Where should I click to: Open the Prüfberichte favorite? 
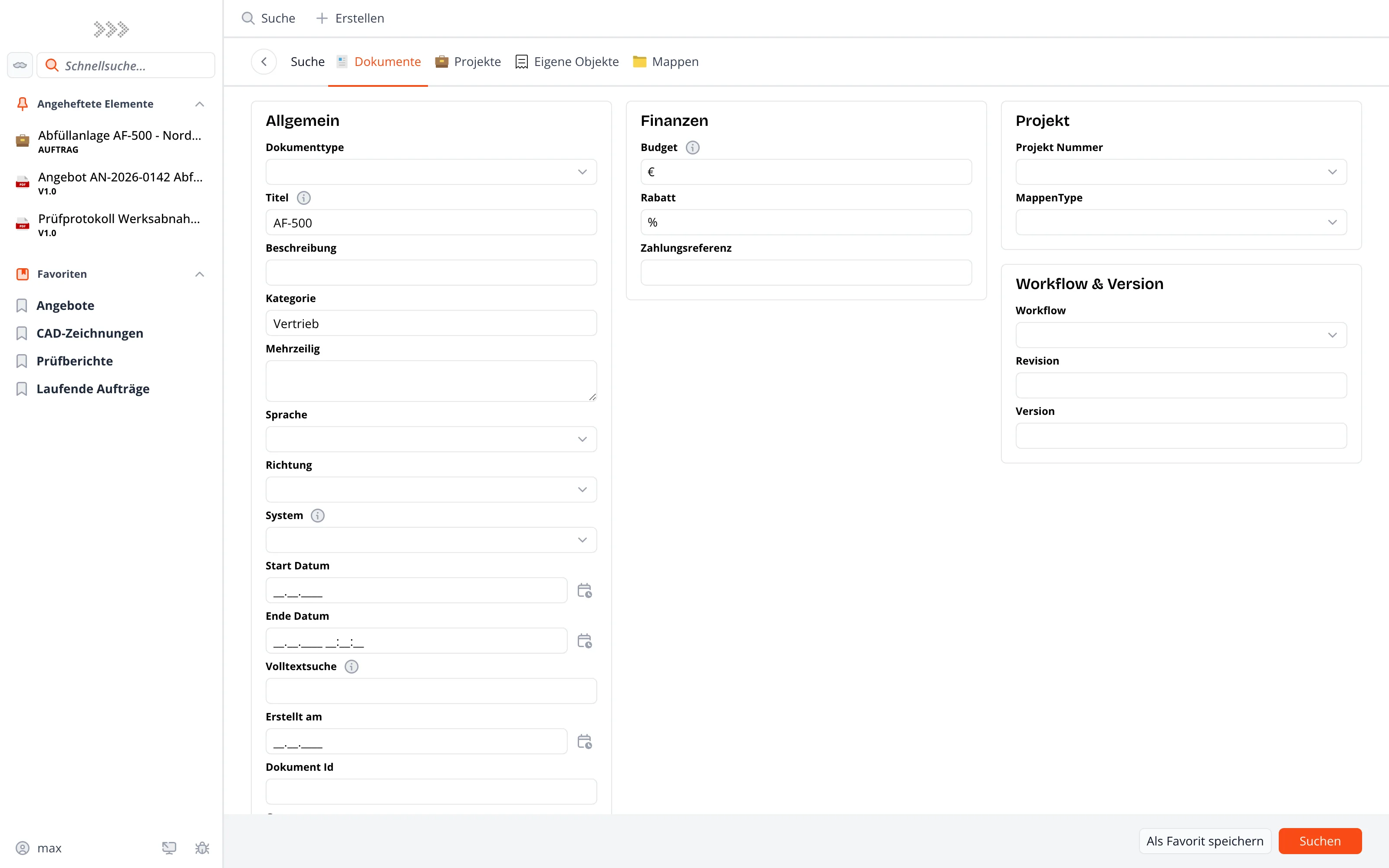click(x=75, y=361)
